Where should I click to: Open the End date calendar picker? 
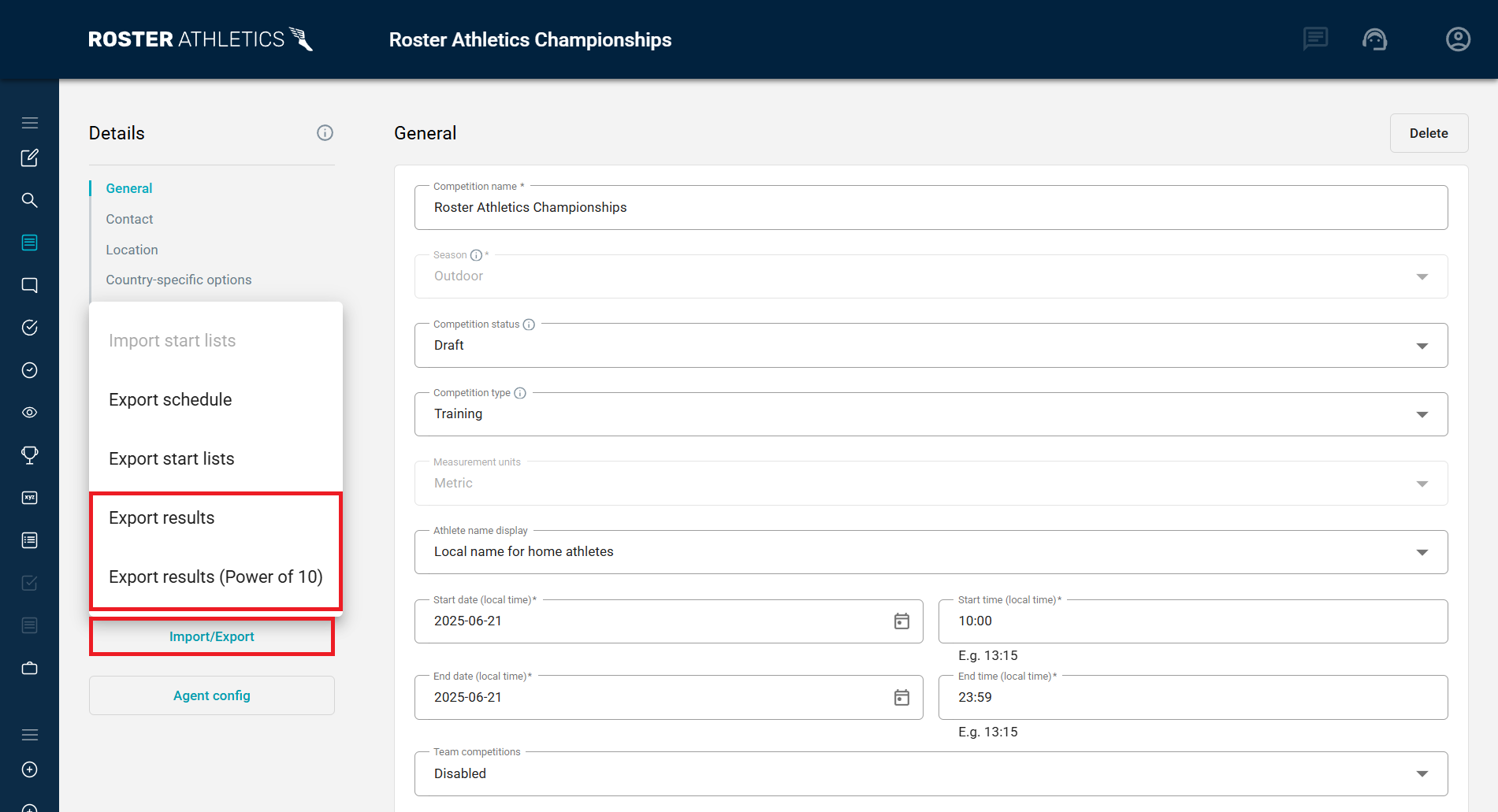point(901,698)
